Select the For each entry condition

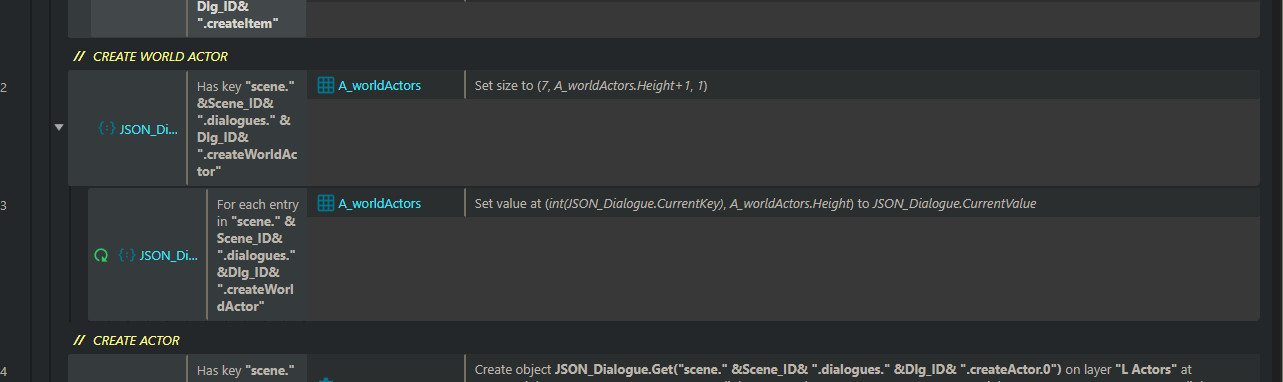tap(257, 255)
